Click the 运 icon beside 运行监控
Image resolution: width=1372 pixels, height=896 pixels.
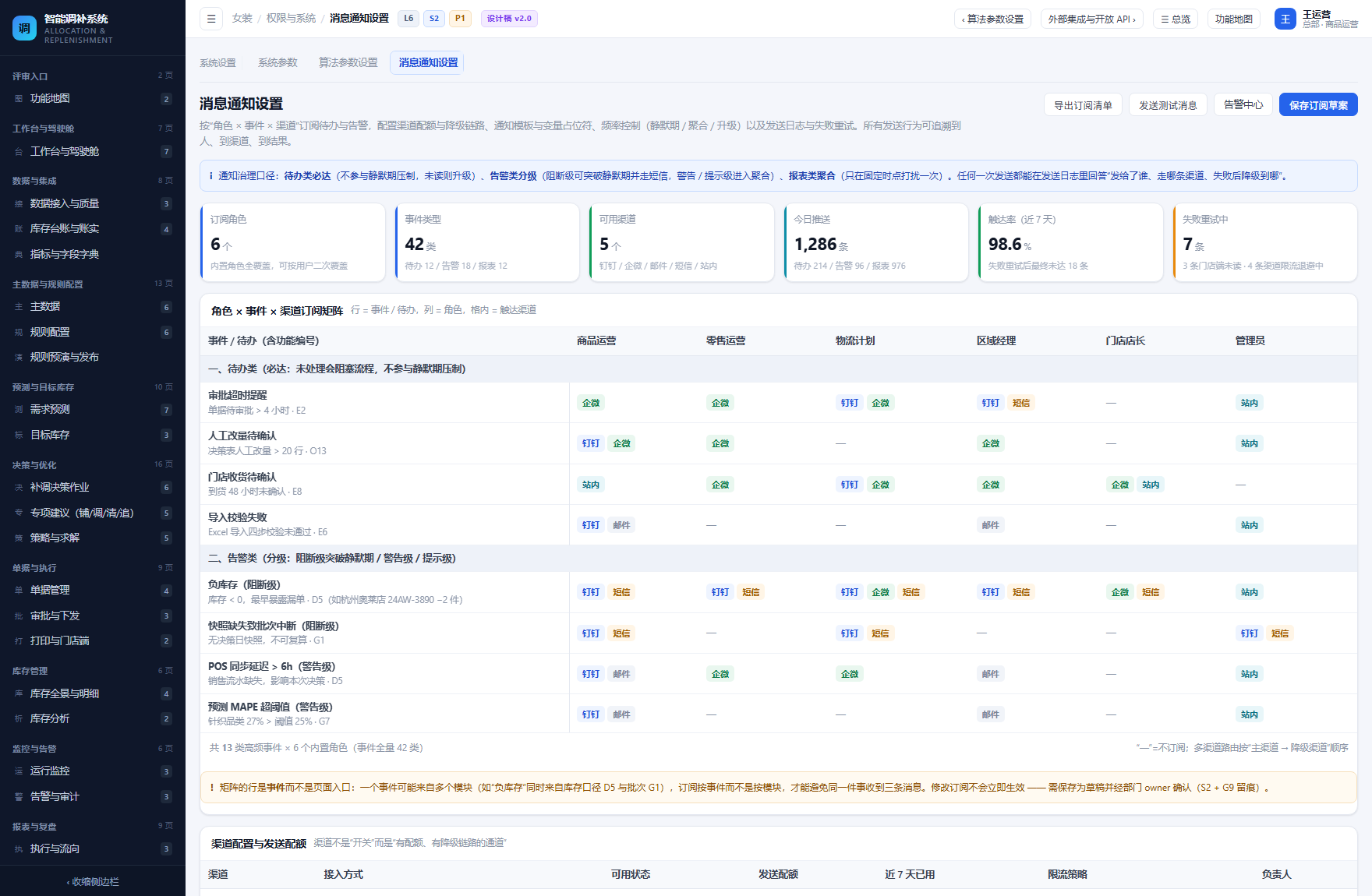19,771
